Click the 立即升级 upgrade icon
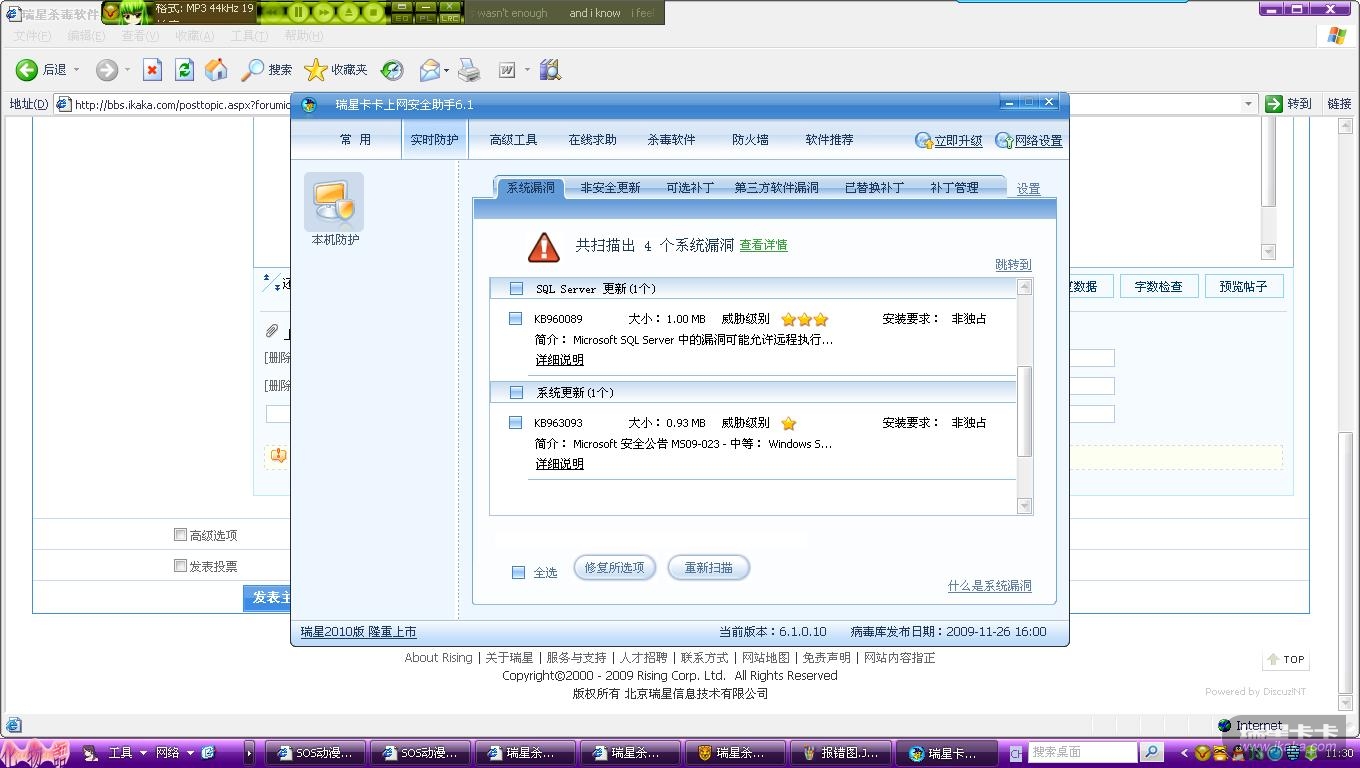 924,141
